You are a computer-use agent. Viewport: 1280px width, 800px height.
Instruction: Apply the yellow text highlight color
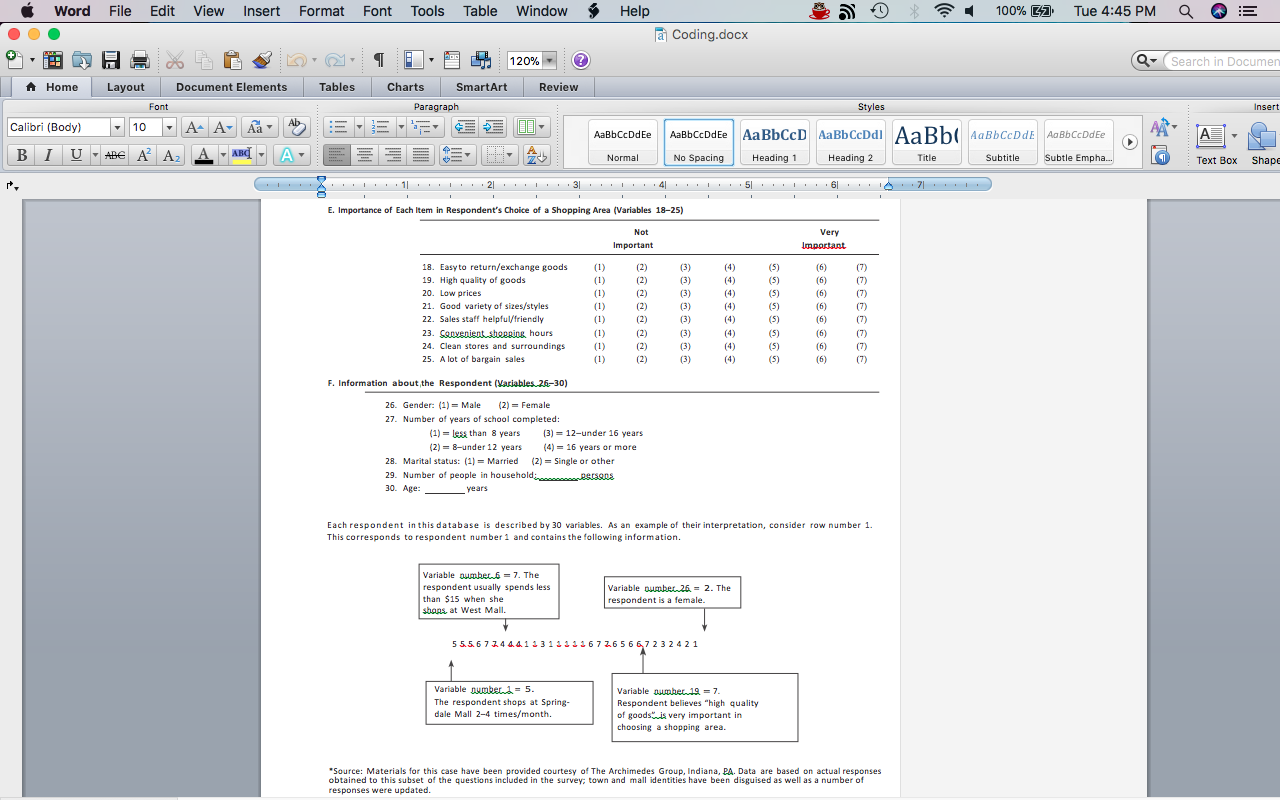coord(241,155)
